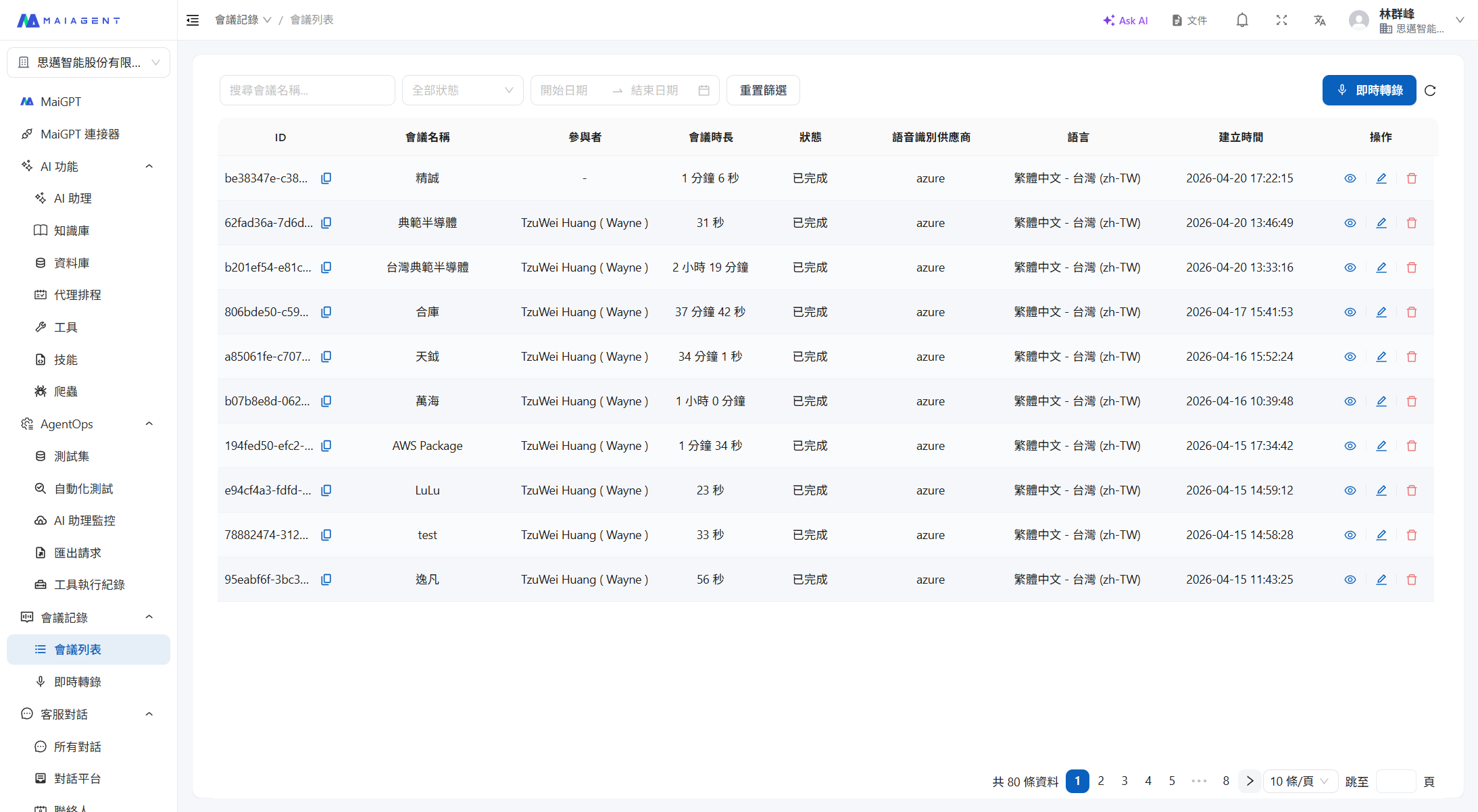The height and width of the screenshot is (812, 1478).
Task: Collapse the sidebar with the menu icon
Action: (193, 20)
